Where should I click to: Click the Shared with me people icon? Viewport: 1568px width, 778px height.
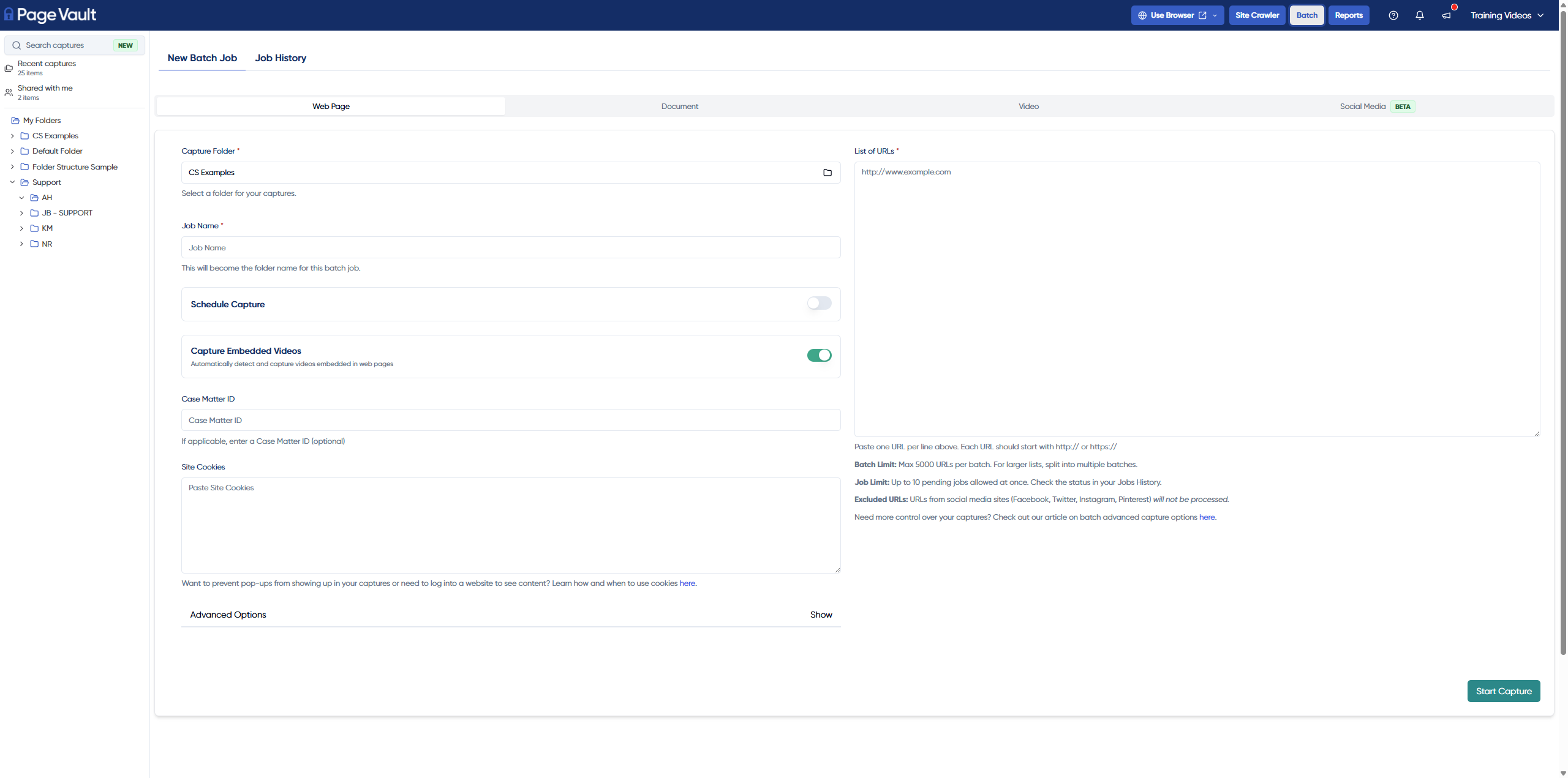click(9, 92)
